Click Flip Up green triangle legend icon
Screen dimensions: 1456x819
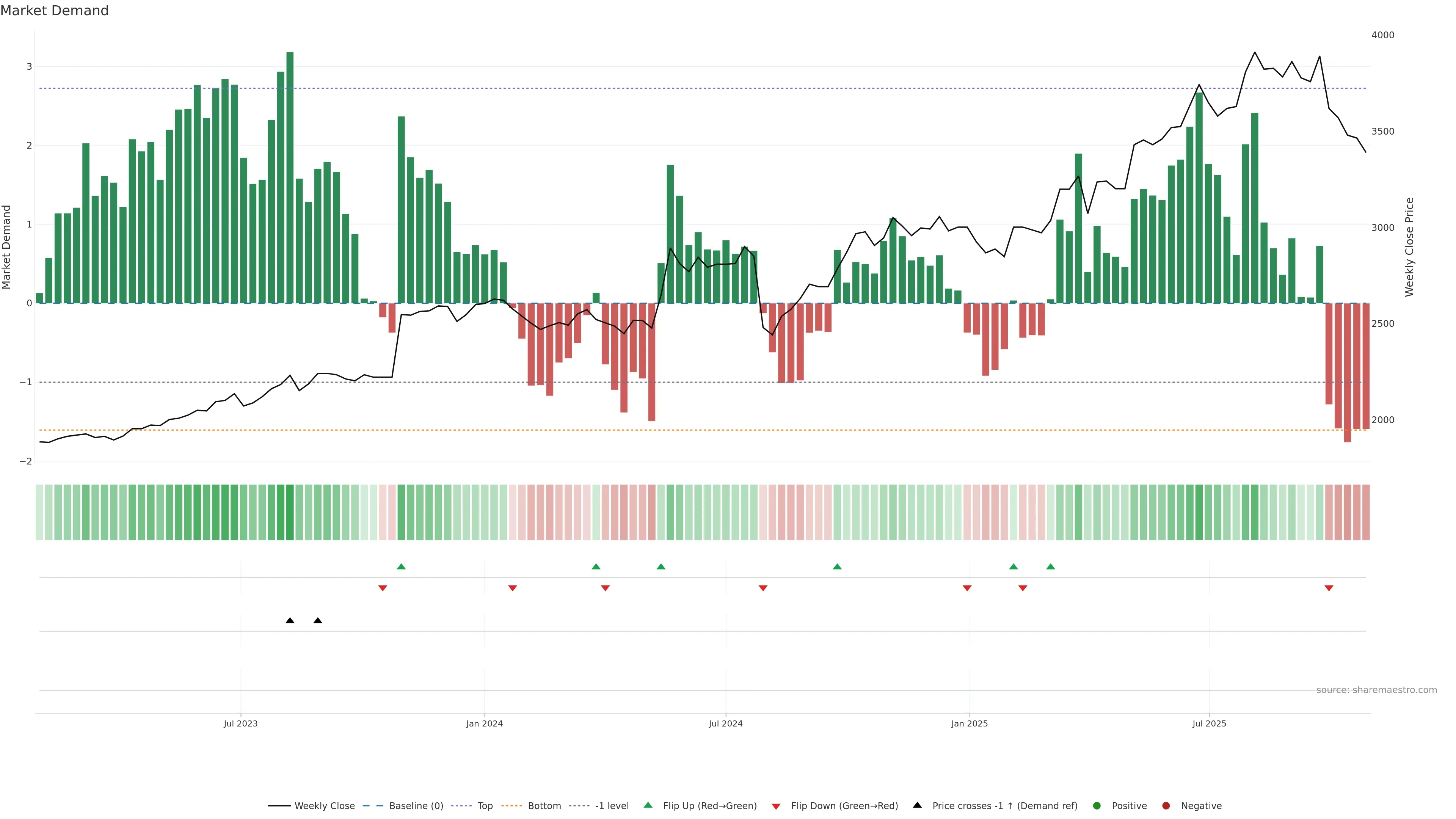tap(648, 805)
